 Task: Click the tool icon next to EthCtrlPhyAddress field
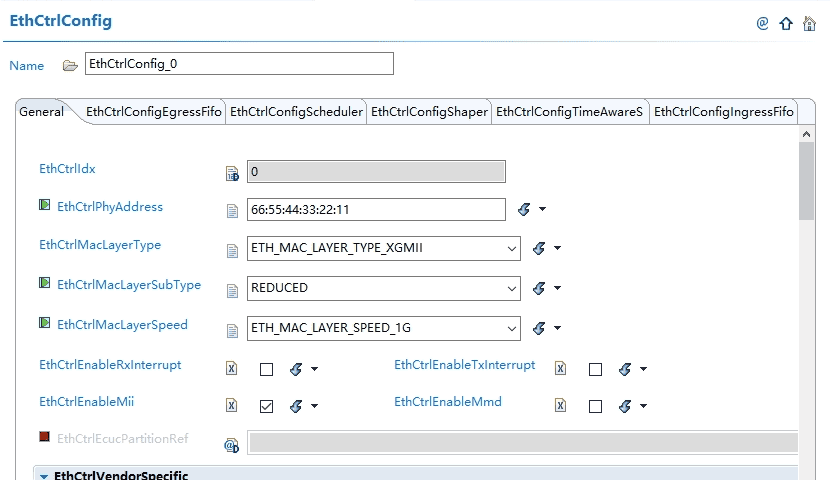click(x=524, y=209)
